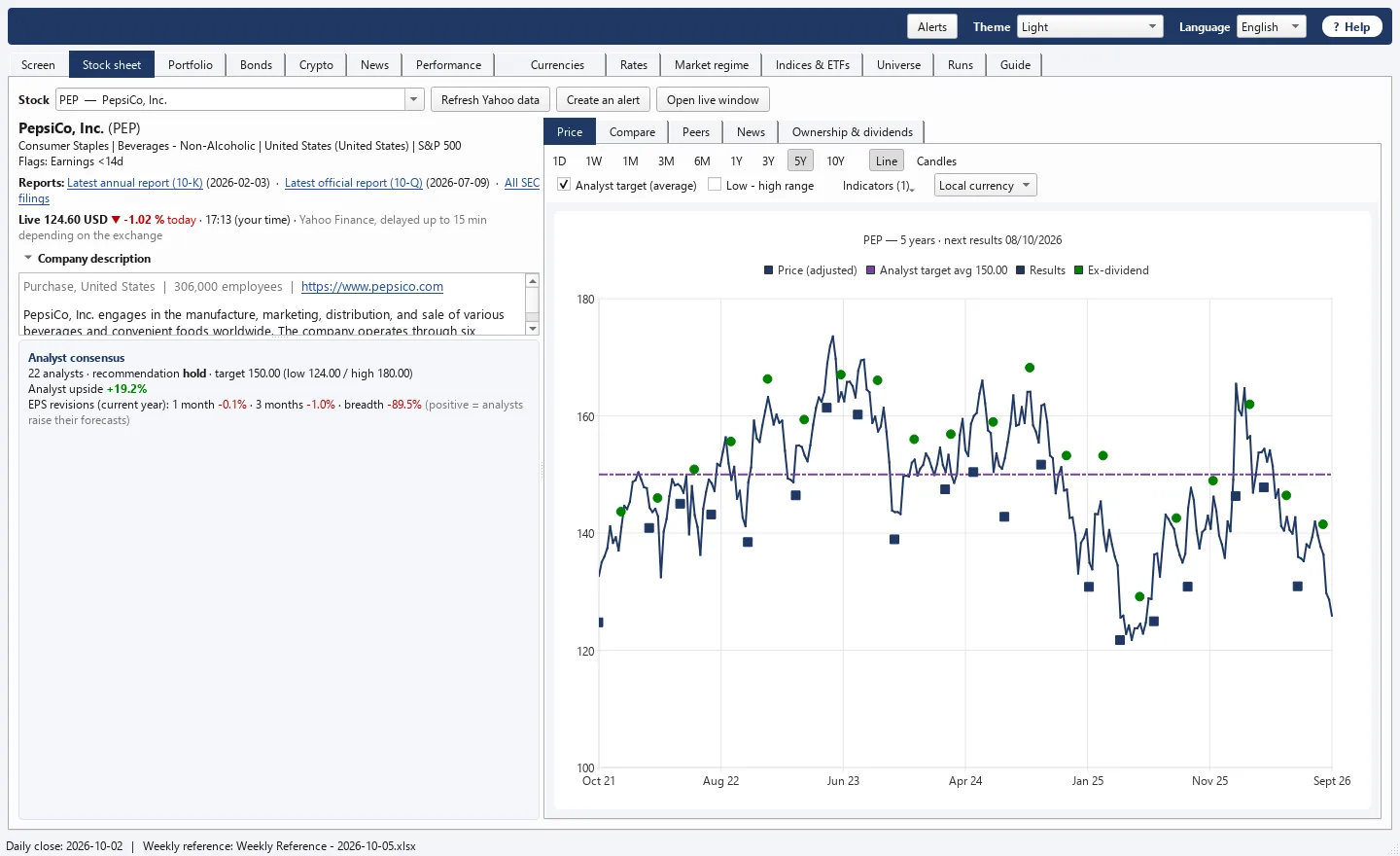
Task: Open the pepsico.com website link
Action: click(x=372, y=287)
